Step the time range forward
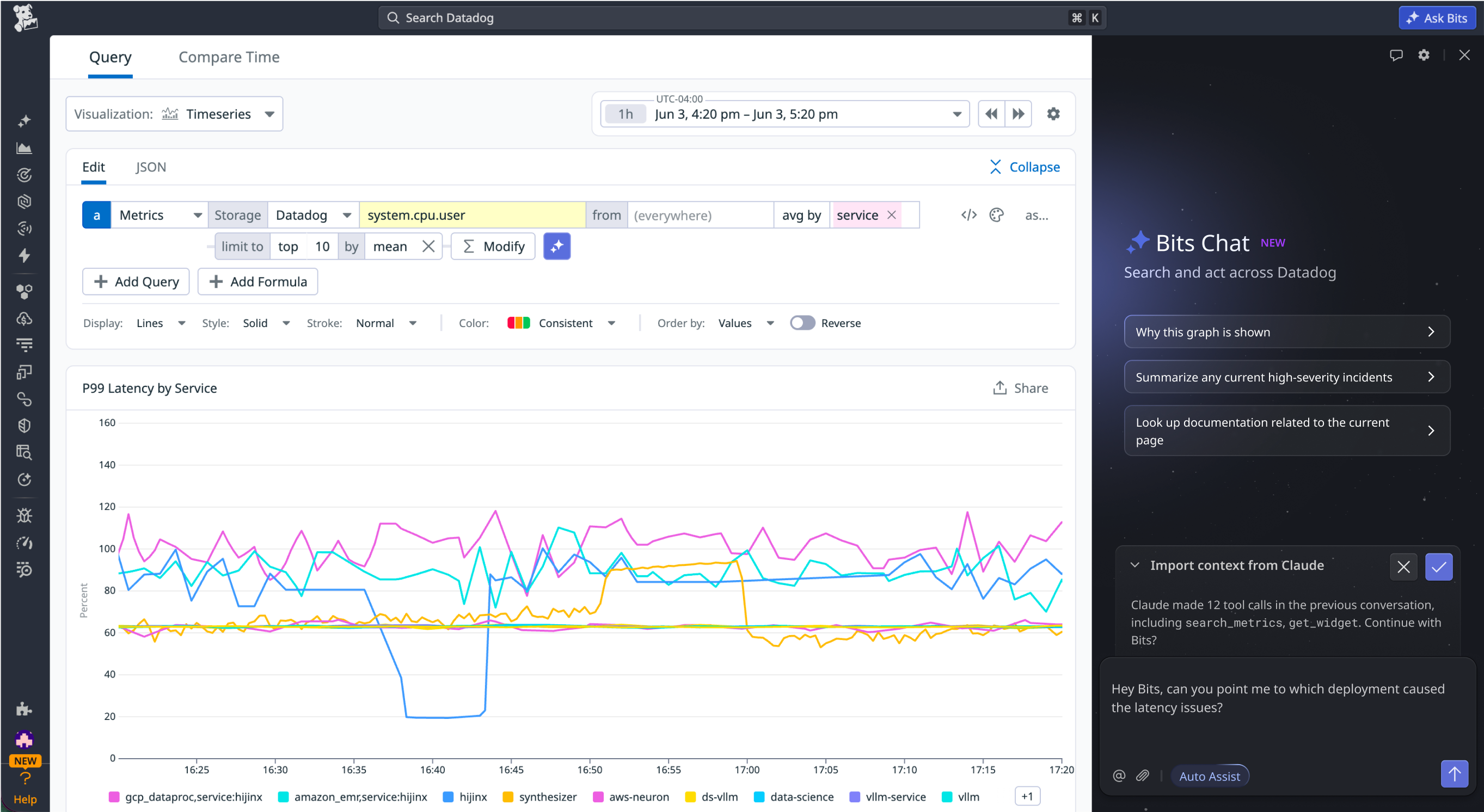Image resolution: width=1484 pixels, height=812 pixels. [1018, 114]
